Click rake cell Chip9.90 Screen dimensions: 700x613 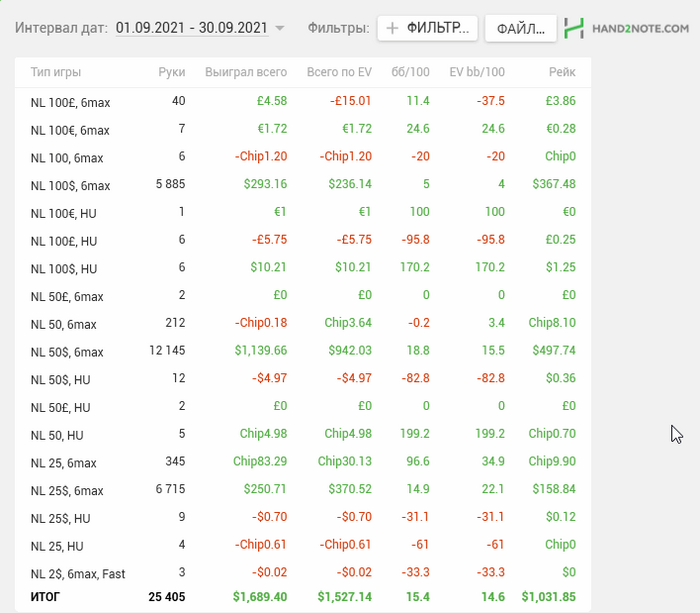pos(552,461)
